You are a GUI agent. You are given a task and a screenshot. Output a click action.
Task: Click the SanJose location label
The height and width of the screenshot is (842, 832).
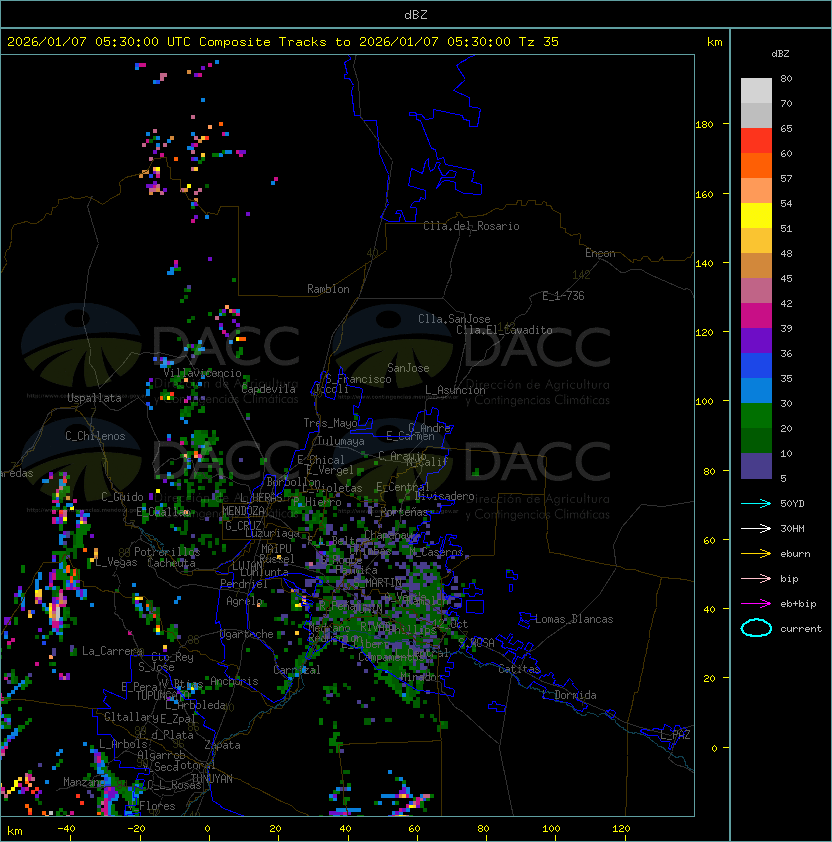click(408, 368)
